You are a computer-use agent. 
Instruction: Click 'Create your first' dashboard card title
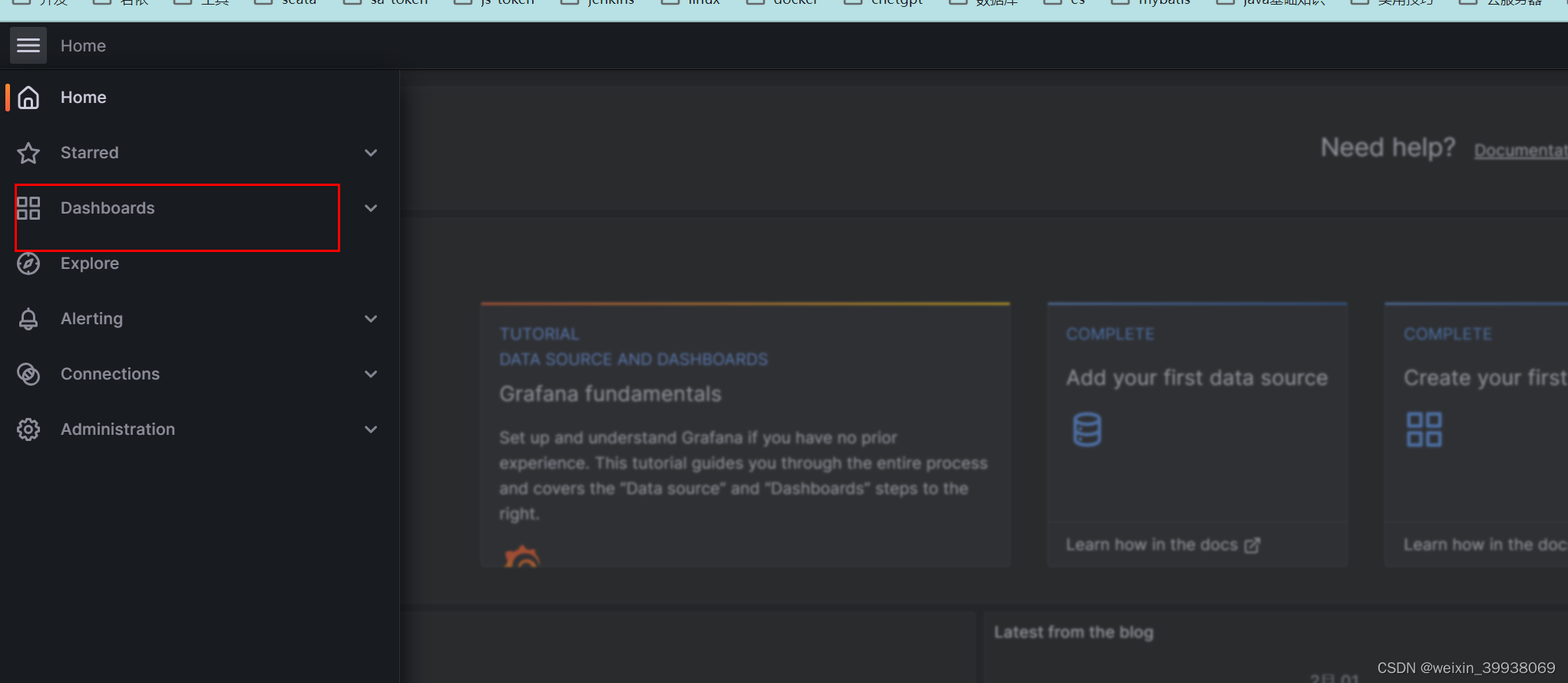[x=1485, y=378]
